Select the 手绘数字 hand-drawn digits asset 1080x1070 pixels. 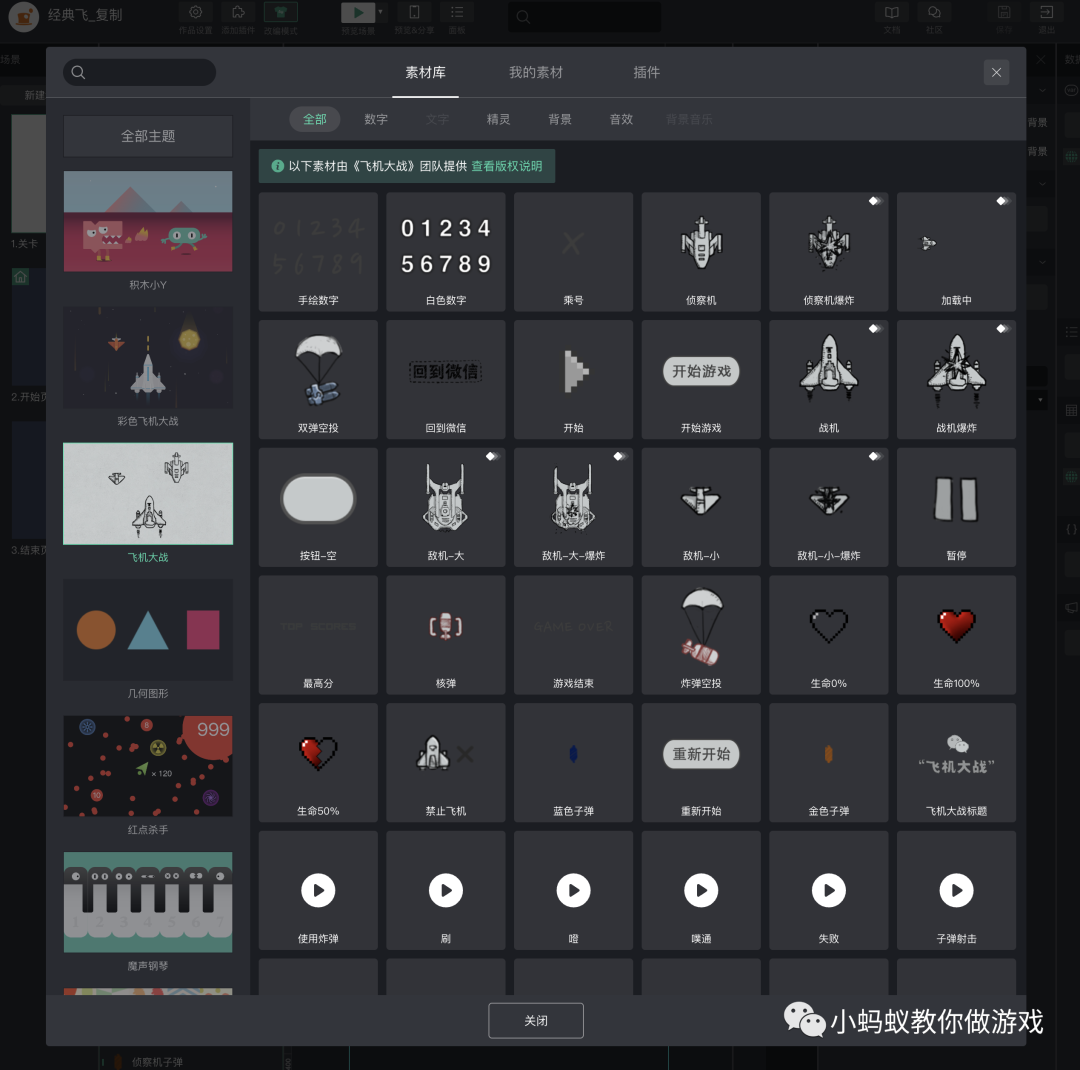point(318,251)
